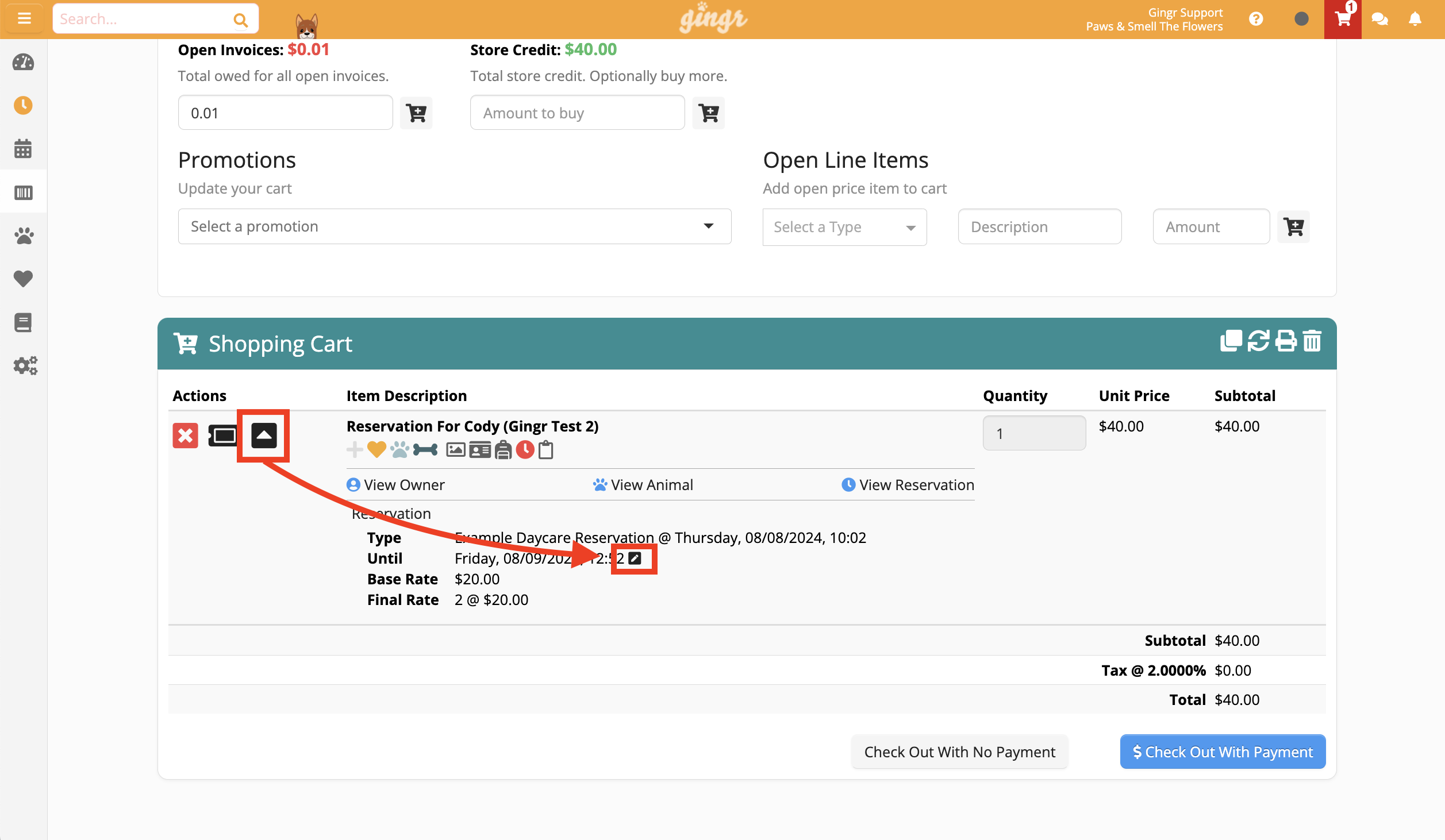Open the paw print icon in the sidebar
1445x840 pixels.
coord(23,235)
